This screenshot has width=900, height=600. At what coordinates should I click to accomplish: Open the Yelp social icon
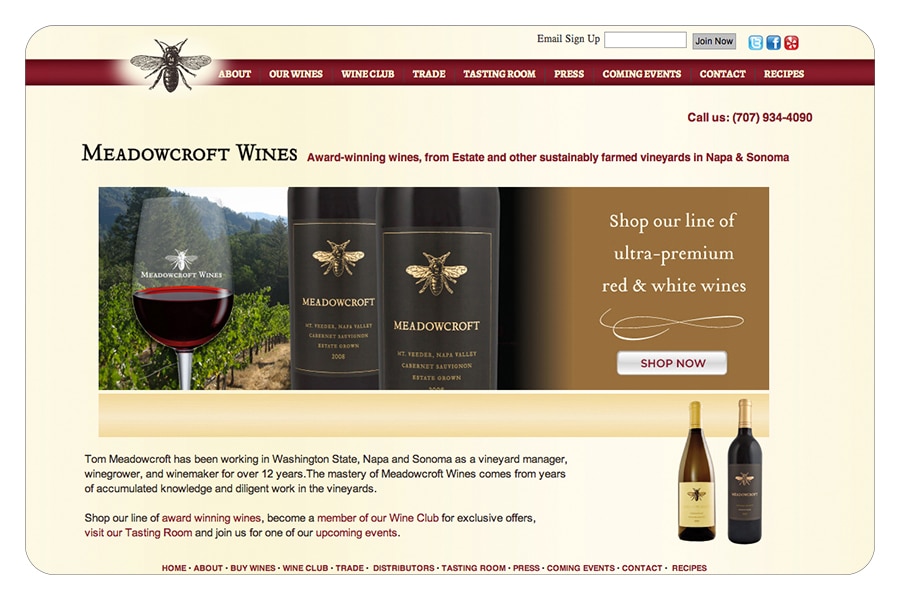(x=792, y=42)
